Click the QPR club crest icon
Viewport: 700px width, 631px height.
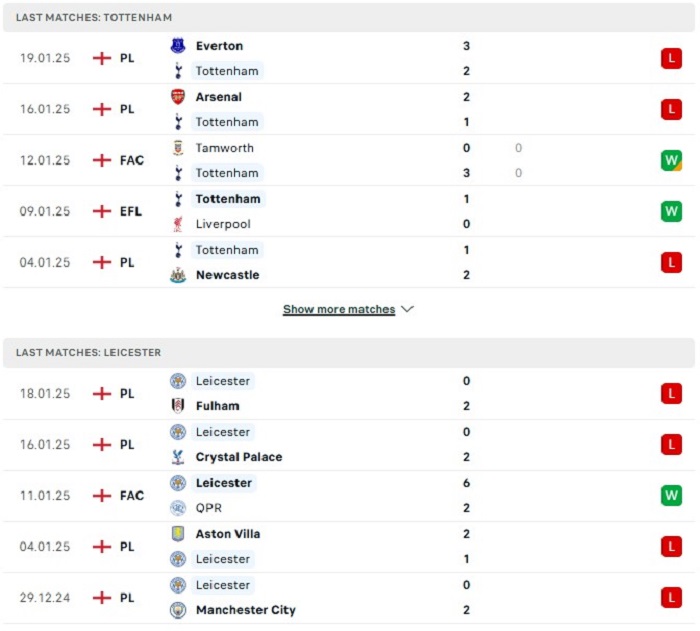178,508
